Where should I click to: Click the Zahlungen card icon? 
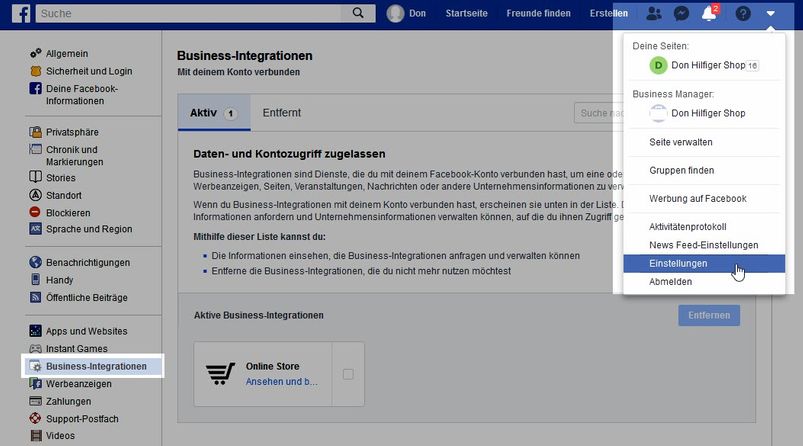(x=35, y=401)
